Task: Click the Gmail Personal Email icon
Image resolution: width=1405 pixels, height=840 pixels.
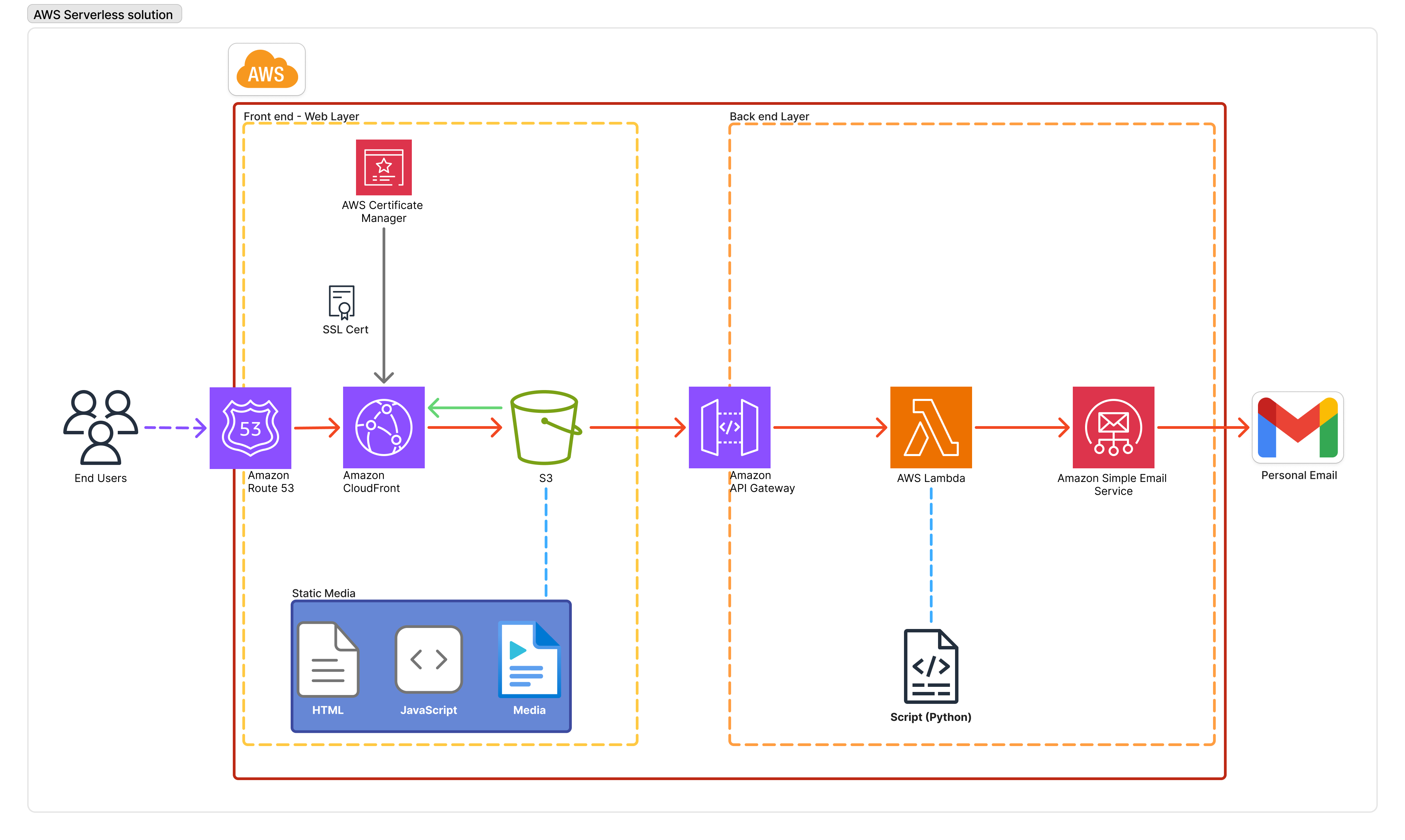Action: pos(1297,427)
